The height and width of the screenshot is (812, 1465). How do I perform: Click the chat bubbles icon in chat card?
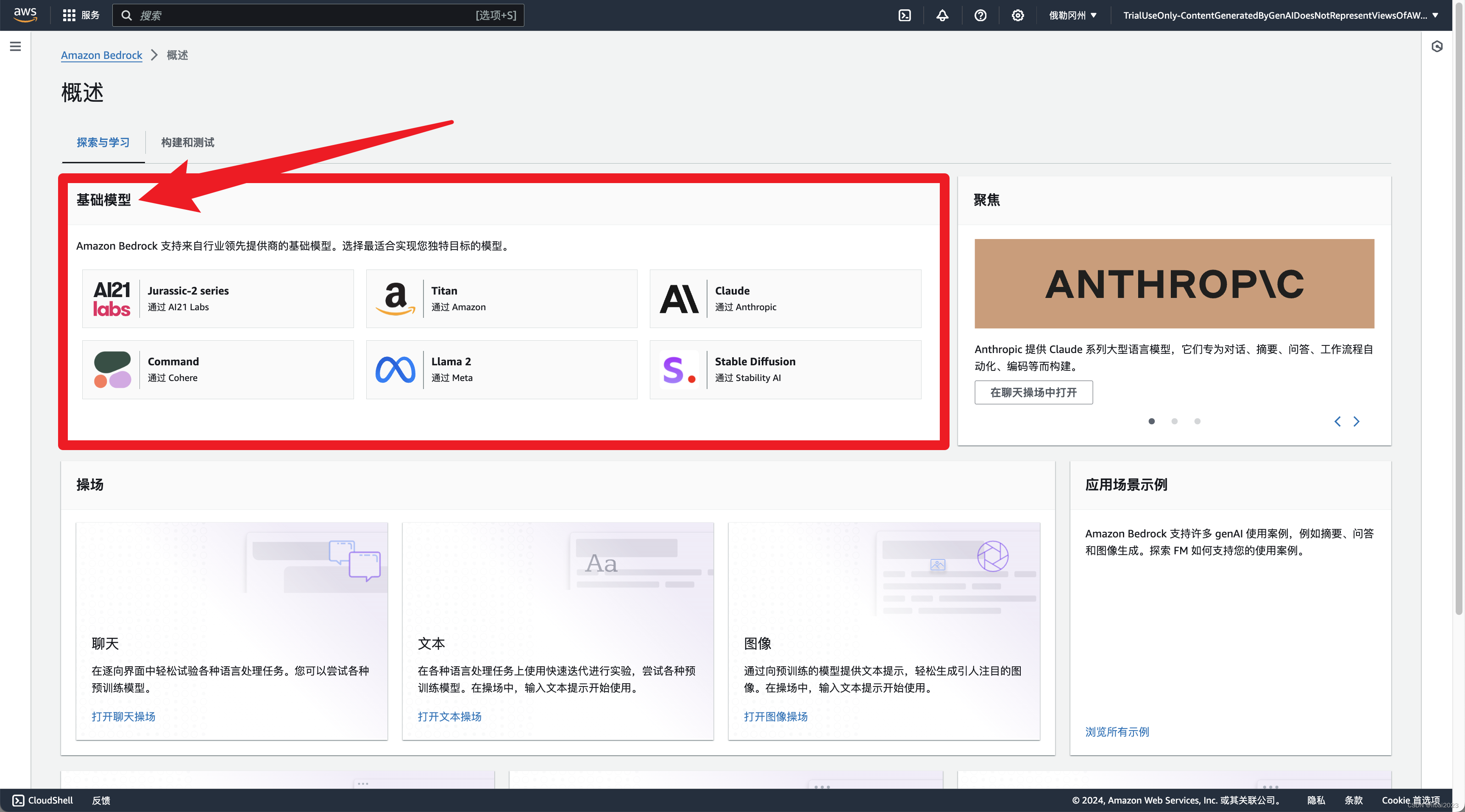coord(355,560)
